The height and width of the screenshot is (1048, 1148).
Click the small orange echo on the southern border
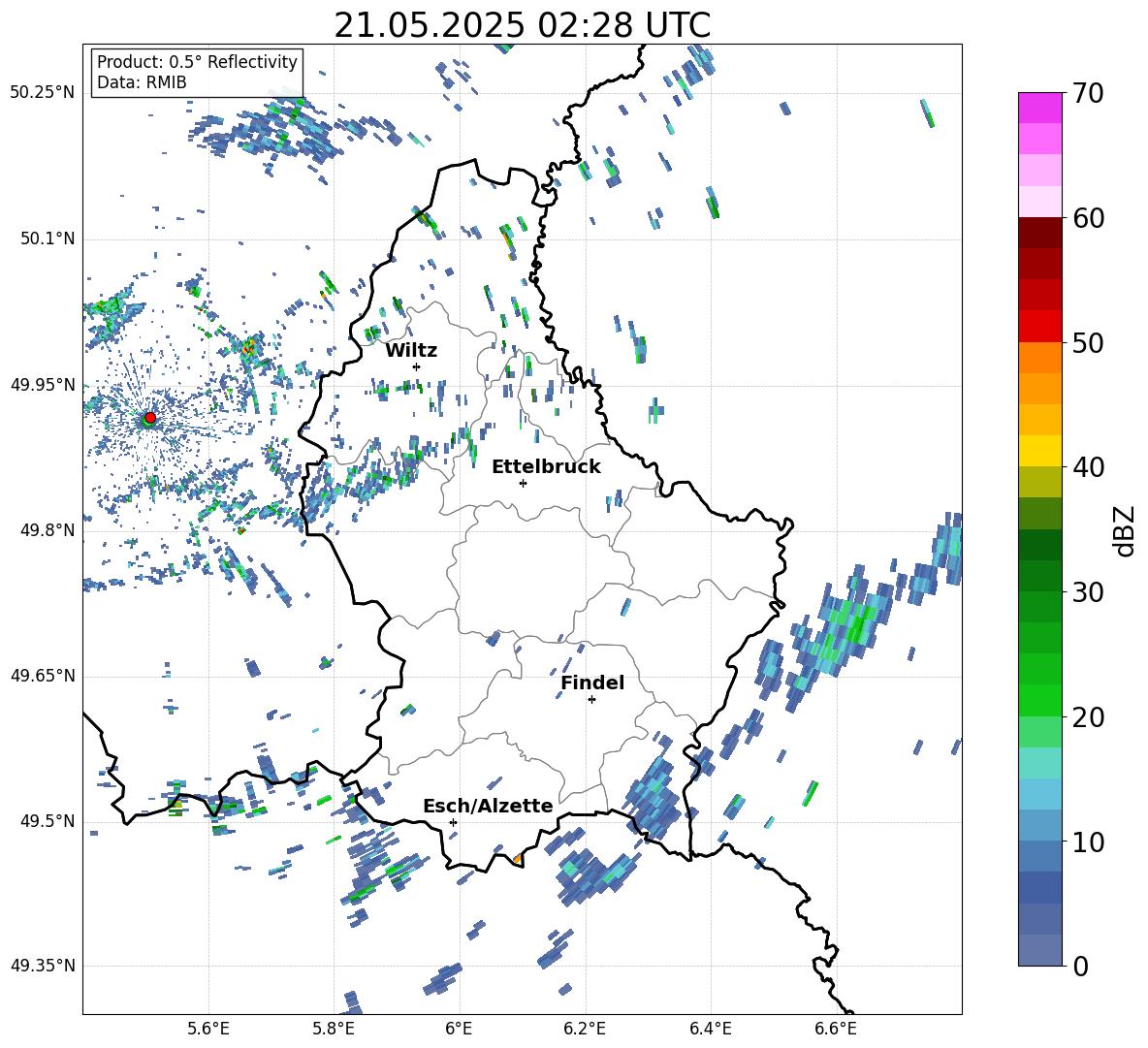(518, 858)
